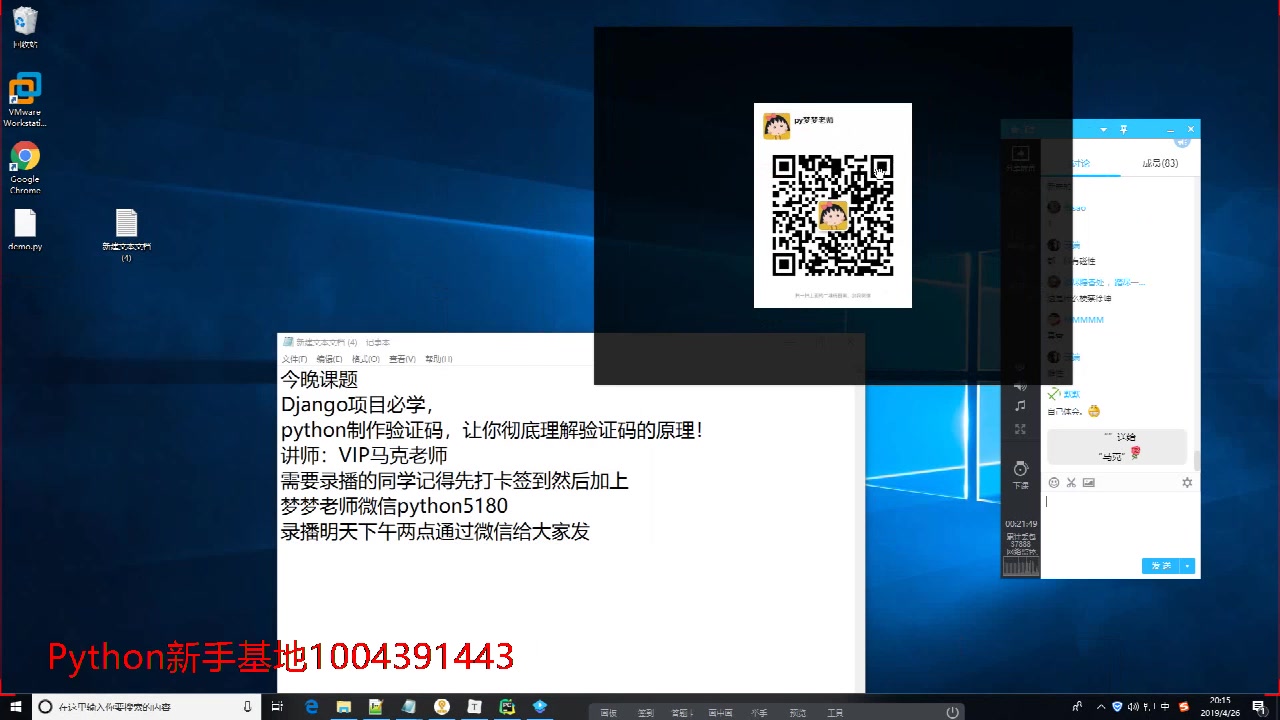Expand the send button dropdown arrow
Screen dimensions: 1280x720
click(1188, 566)
